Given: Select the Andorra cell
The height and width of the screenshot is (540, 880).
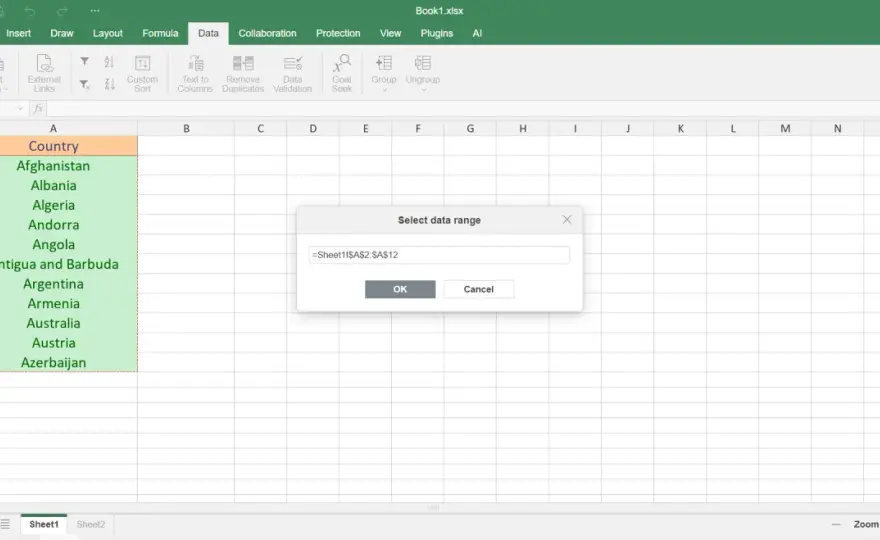Looking at the screenshot, I should coord(68,225).
